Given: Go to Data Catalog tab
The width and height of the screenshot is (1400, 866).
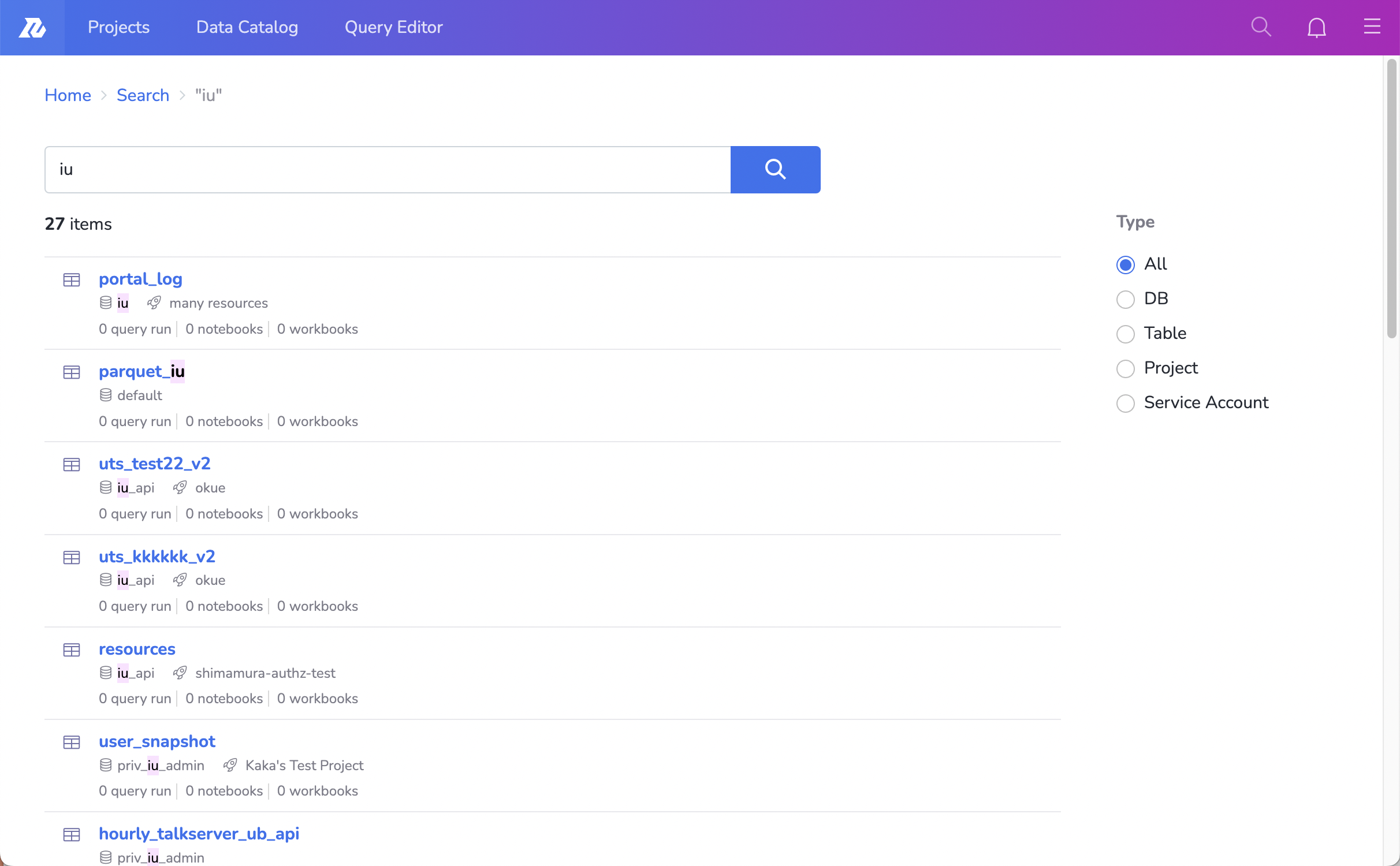Looking at the screenshot, I should (x=247, y=27).
